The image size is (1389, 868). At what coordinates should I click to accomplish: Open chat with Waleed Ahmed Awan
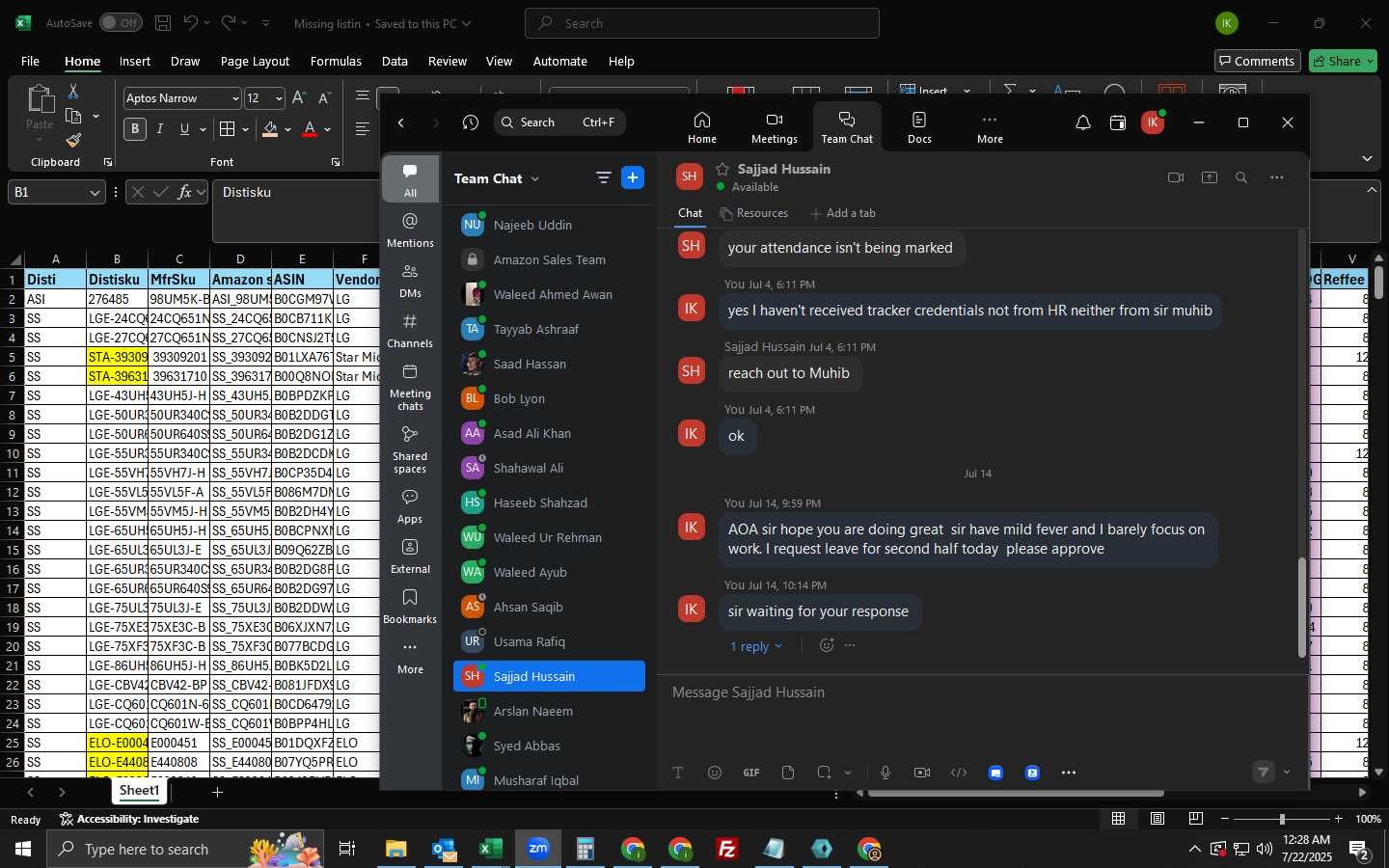pyautogui.click(x=549, y=294)
